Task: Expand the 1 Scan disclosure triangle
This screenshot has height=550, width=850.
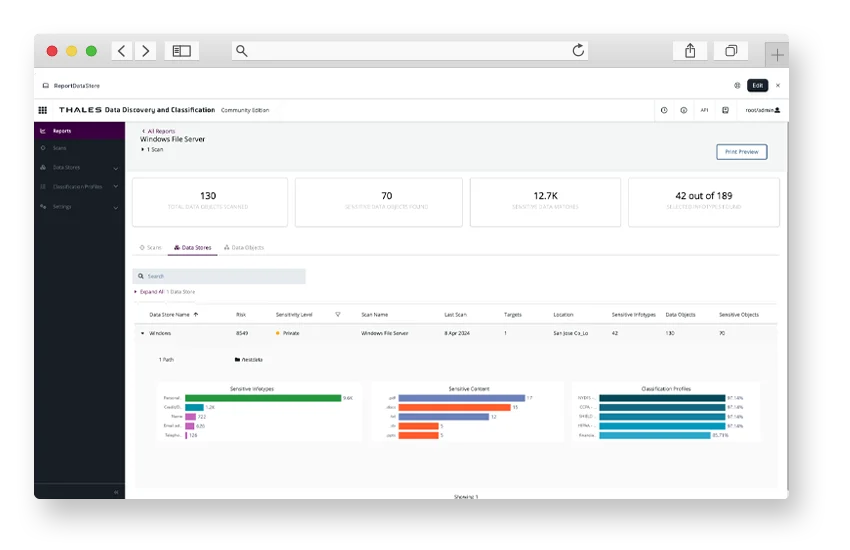Action: (143, 149)
